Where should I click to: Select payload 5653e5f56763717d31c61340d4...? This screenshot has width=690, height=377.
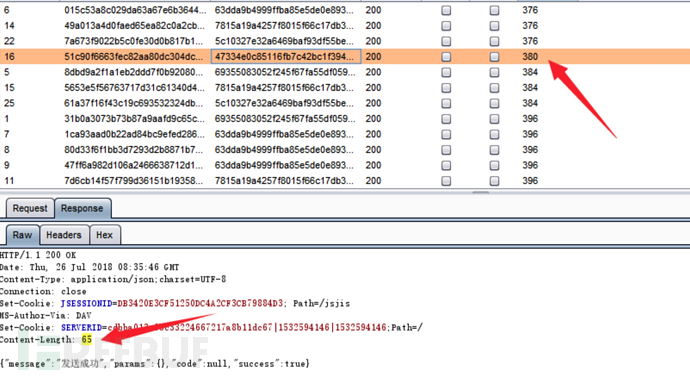134,88
